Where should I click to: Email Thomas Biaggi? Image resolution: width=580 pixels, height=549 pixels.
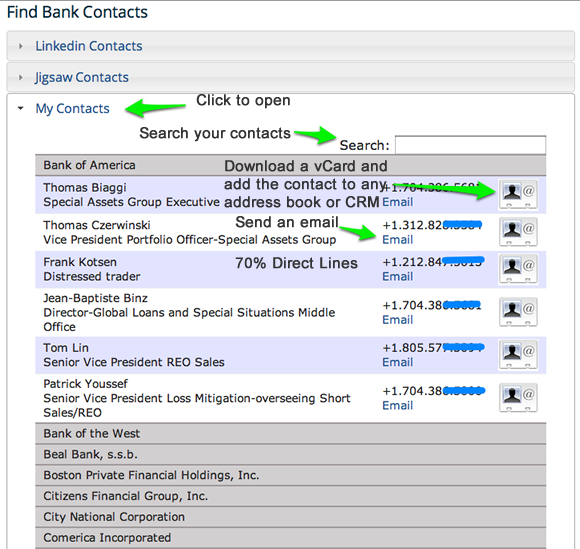397,202
